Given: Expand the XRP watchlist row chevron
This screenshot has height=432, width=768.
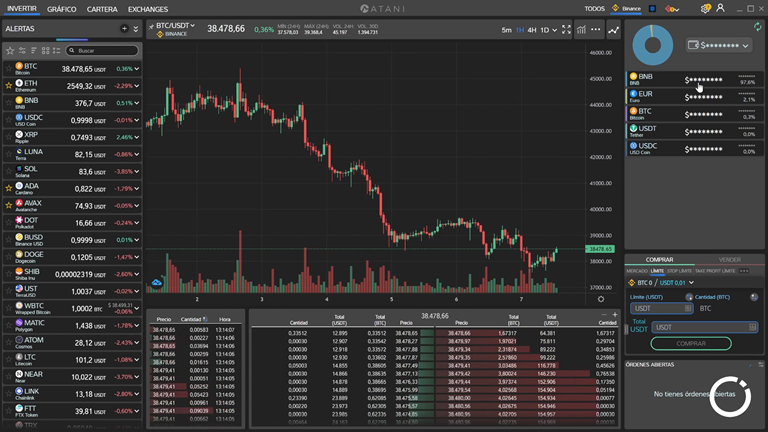Looking at the screenshot, I should pyautogui.click(x=137, y=137).
